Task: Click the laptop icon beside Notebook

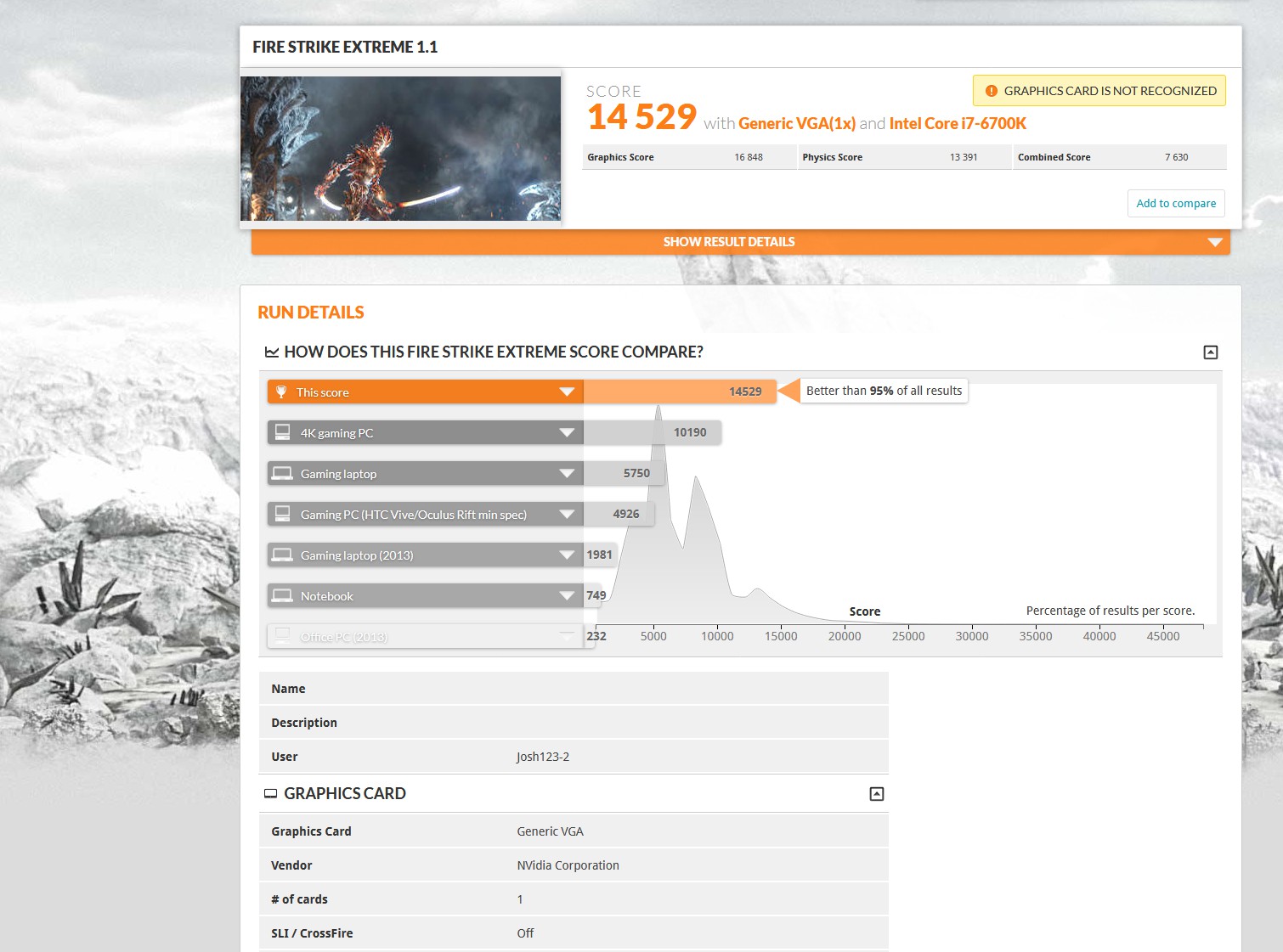Action: point(283,595)
